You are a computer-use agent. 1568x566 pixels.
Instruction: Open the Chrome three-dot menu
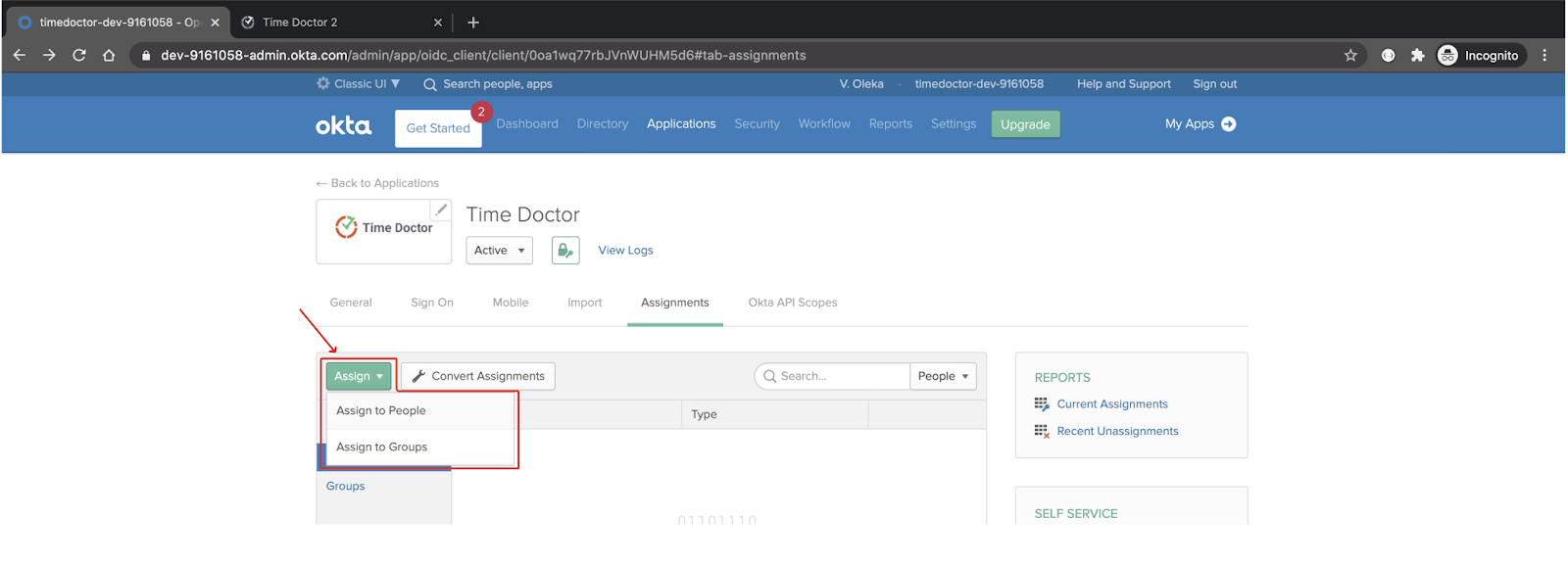(1544, 55)
